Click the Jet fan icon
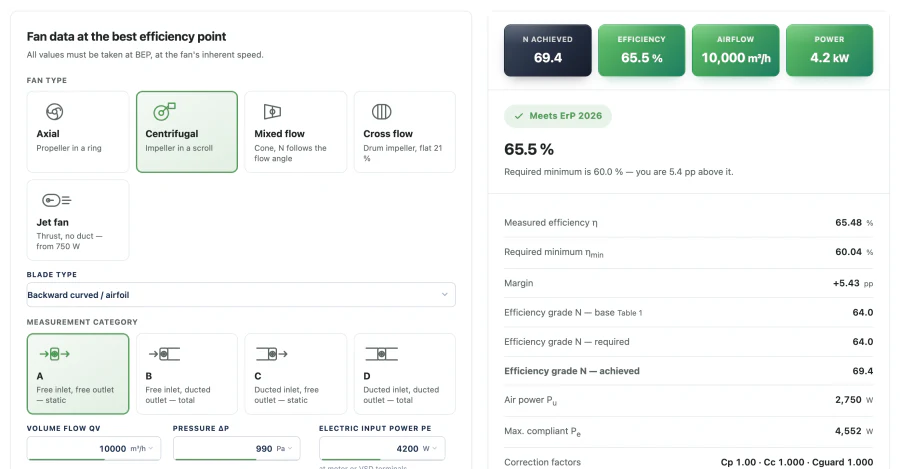The height and width of the screenshot is (469, 900). (x=56, y=200)
